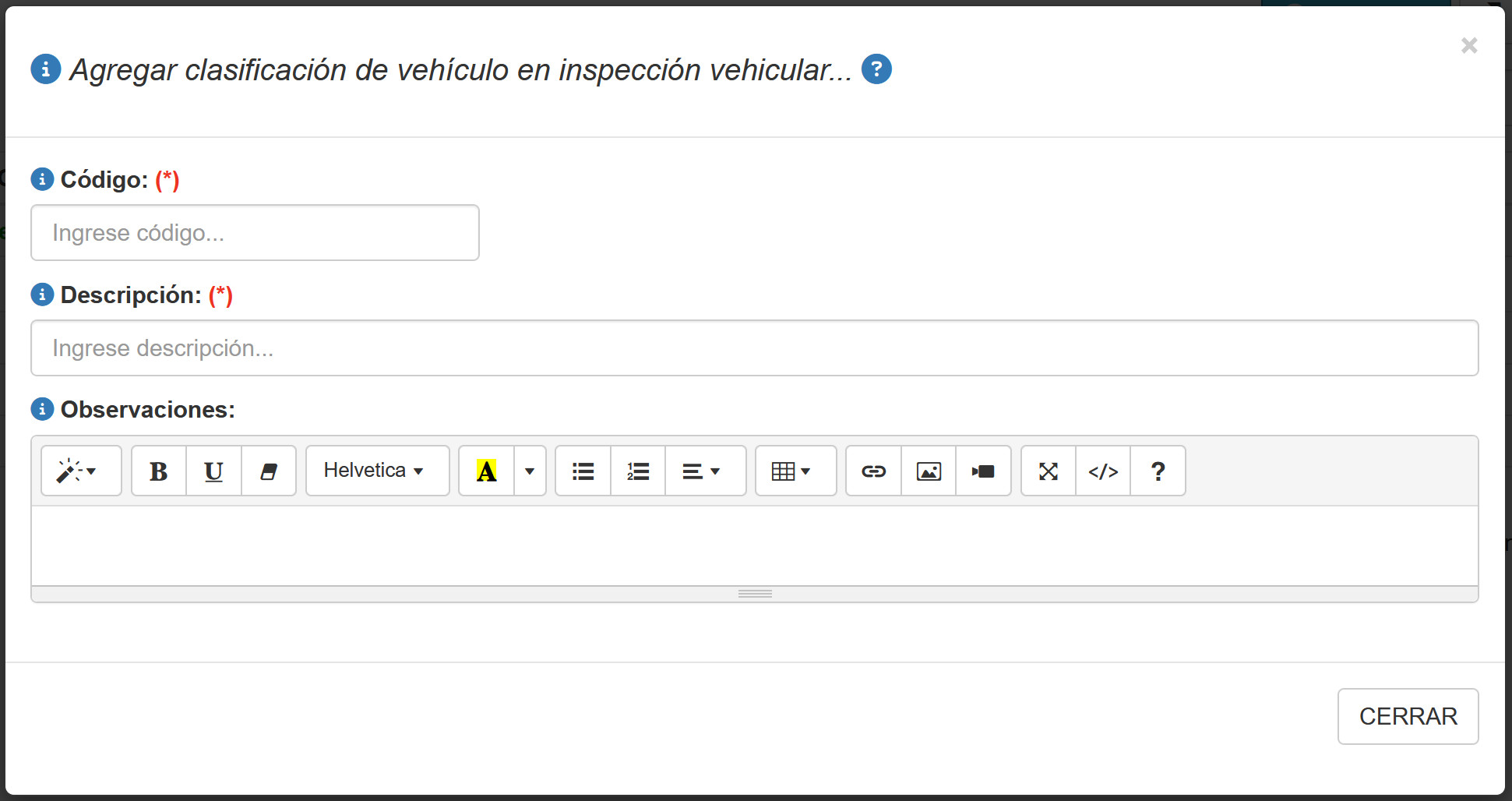Open the Helvetica font family dropdown

click(377, 471)
